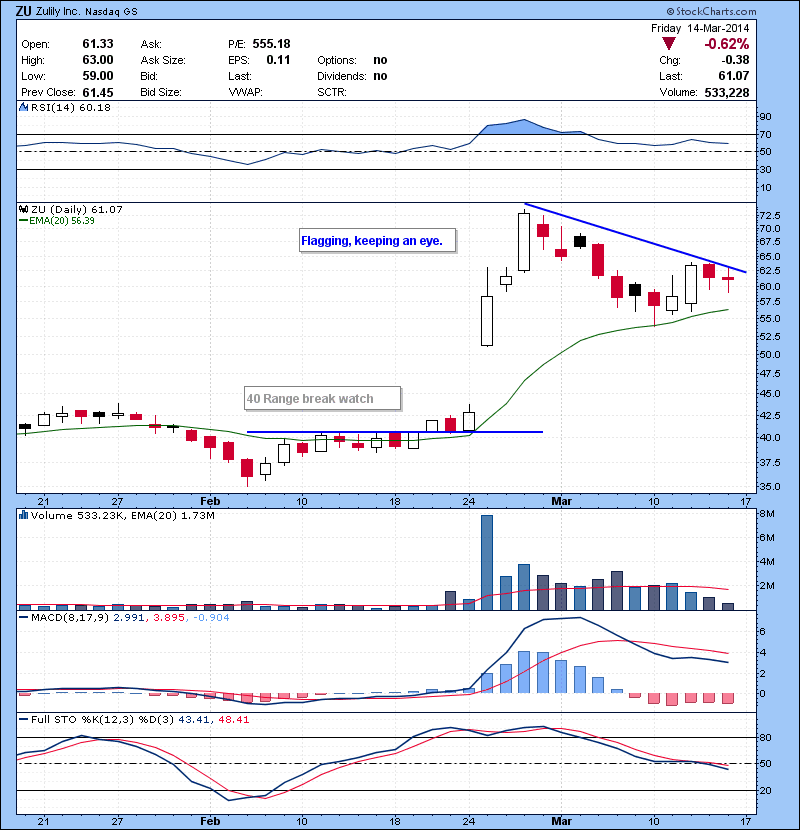Click the 'ZU (Daily) 61.07' chart label
800x830 pixels.
tap(77, 210)
